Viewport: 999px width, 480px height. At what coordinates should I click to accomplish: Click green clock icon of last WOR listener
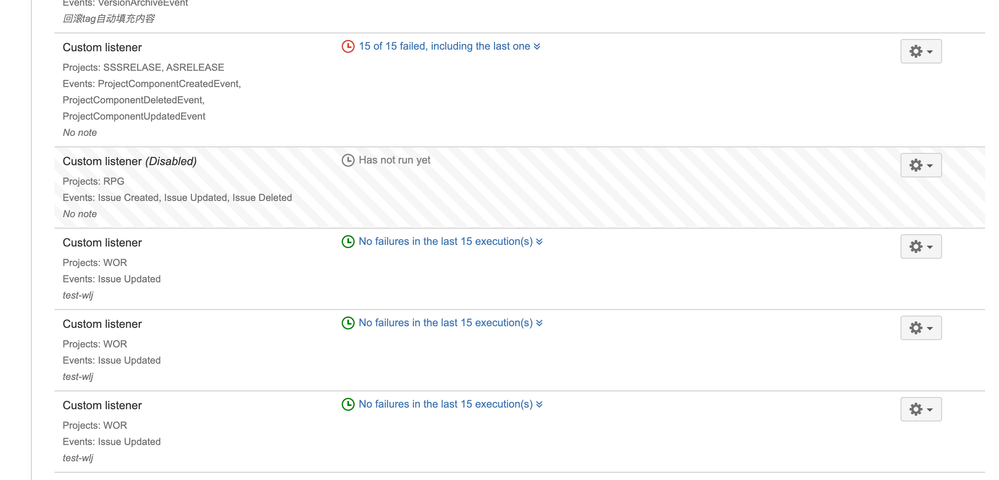pos(348,404)
